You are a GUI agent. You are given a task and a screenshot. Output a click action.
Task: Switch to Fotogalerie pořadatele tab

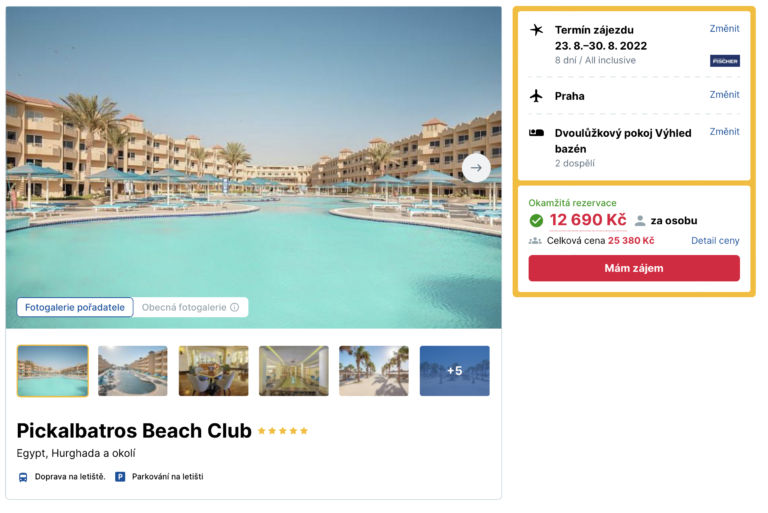[75, 307]
